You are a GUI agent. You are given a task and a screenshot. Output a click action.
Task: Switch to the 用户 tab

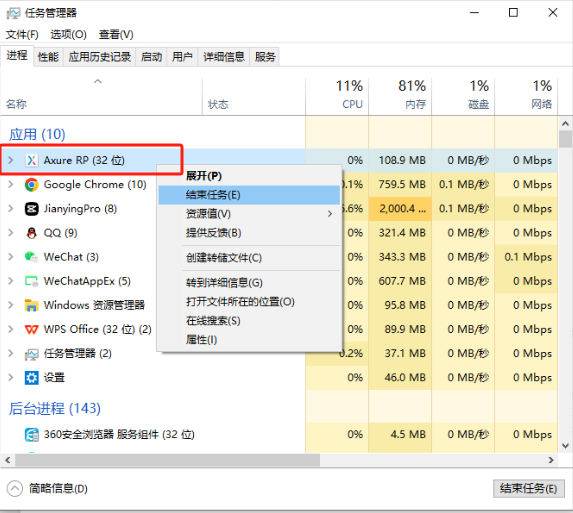pyautogui.click(x=182, y=57)
